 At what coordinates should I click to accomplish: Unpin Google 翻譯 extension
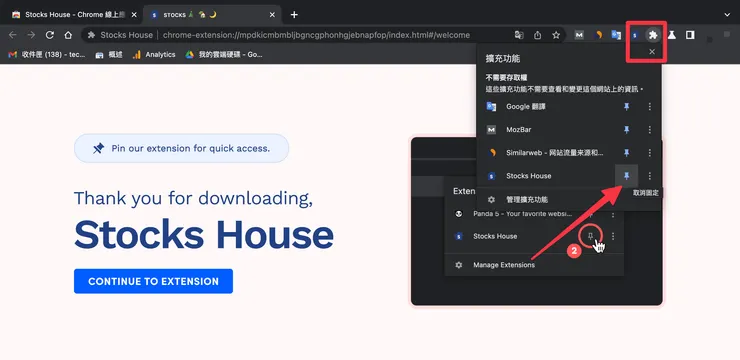pyautogui.click(x=627, y=107)
